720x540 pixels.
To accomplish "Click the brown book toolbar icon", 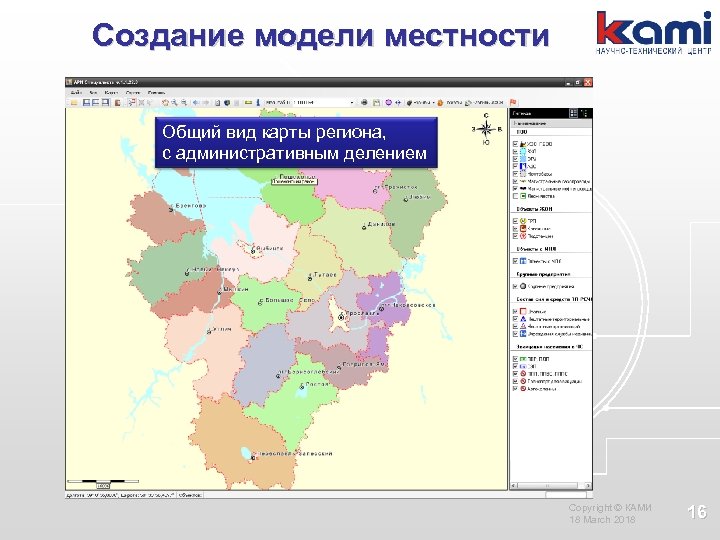I will (x=118, y=102).
